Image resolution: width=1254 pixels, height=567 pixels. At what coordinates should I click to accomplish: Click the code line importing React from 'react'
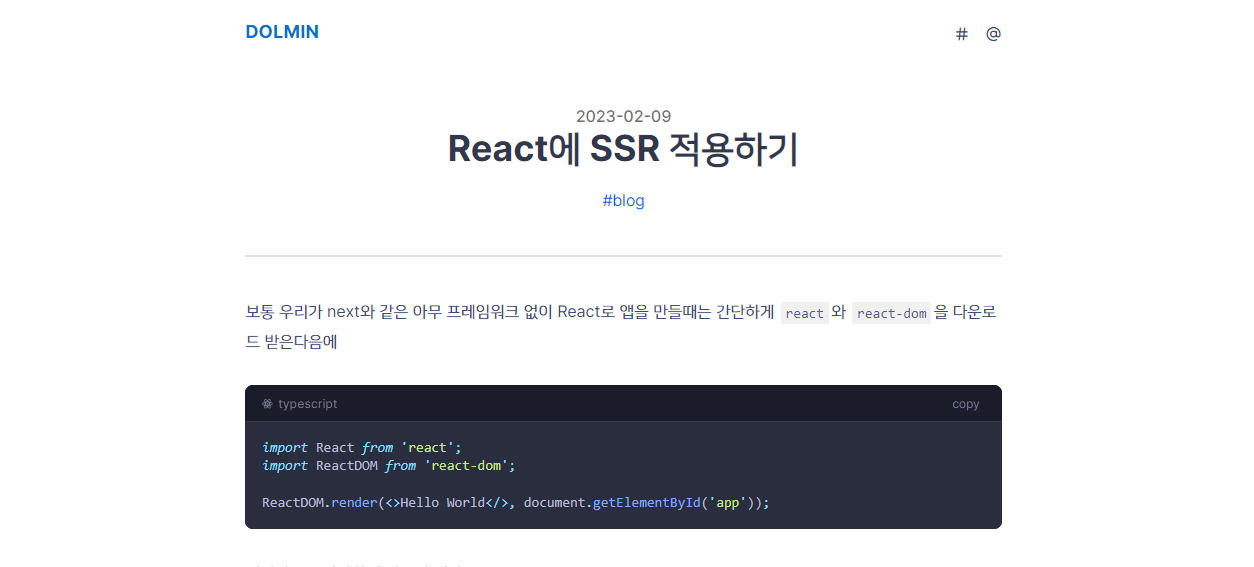362,447
